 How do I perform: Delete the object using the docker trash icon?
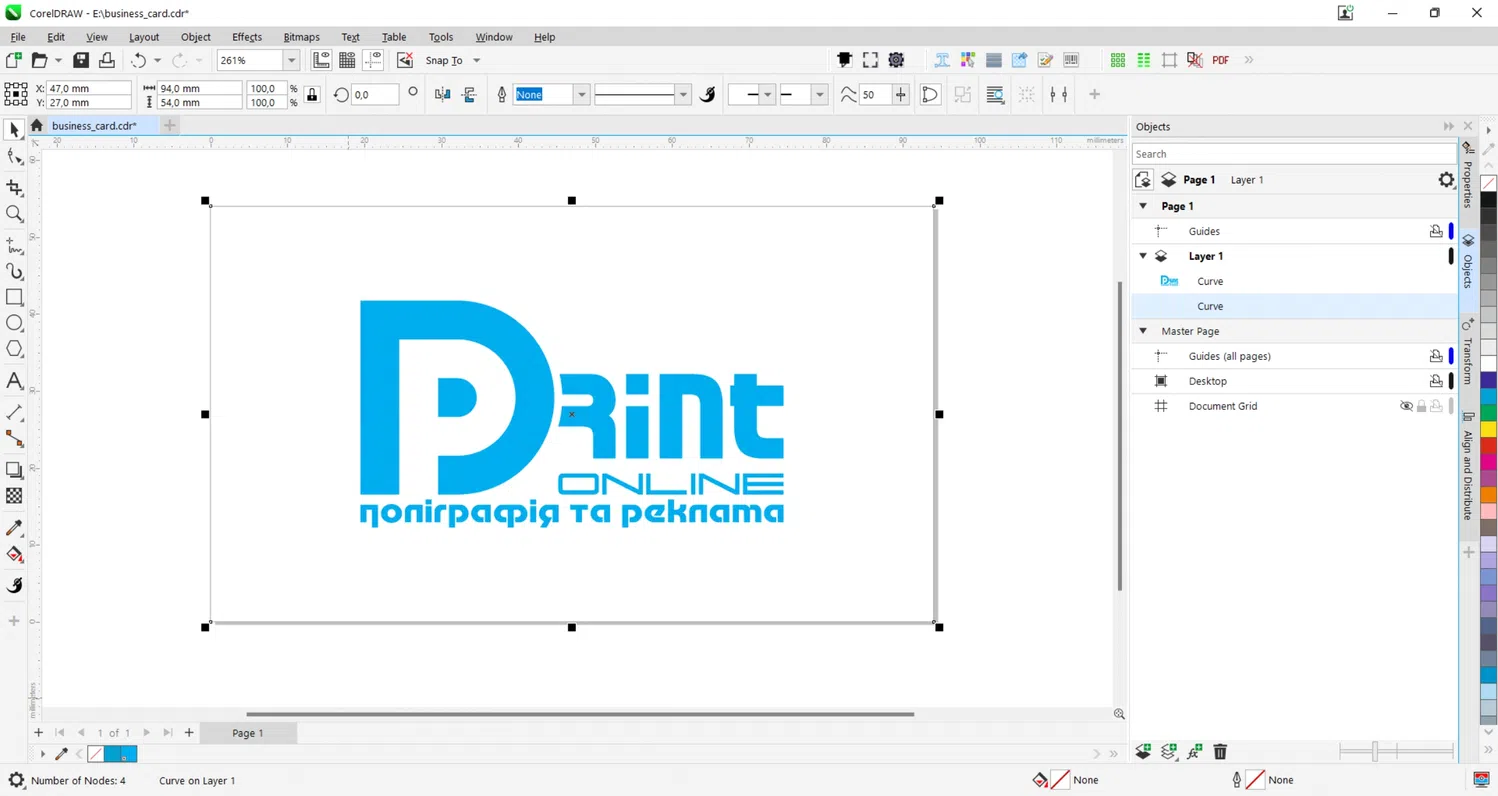[x=1220, y=752]
